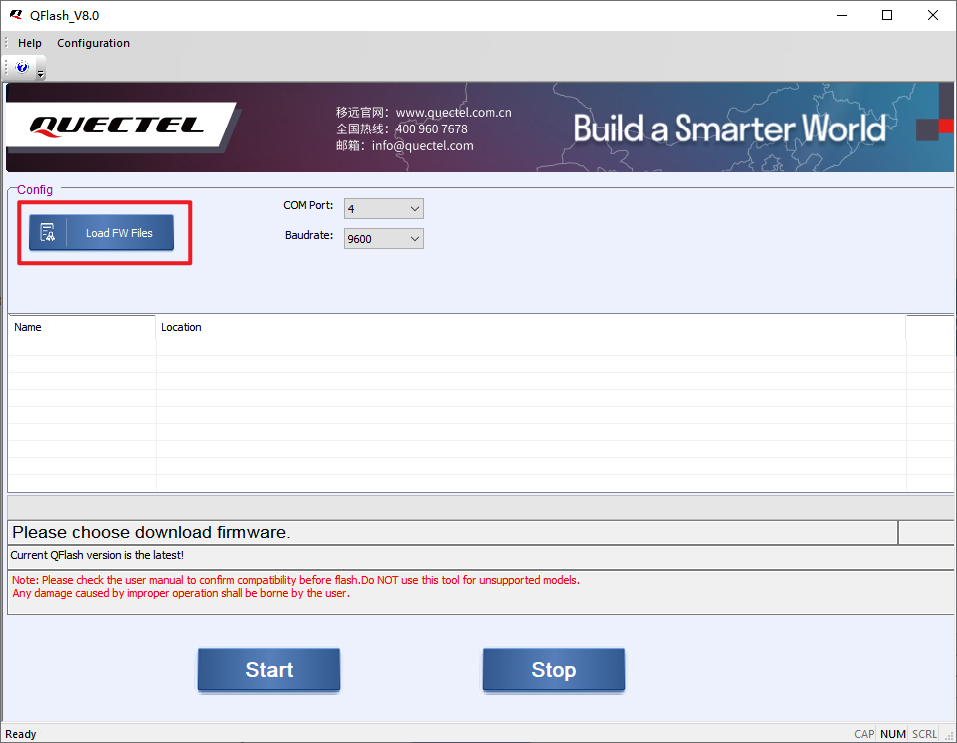Click the red compatibility Note warning text
Screen dimensions: 957x743
click(296, 587)
